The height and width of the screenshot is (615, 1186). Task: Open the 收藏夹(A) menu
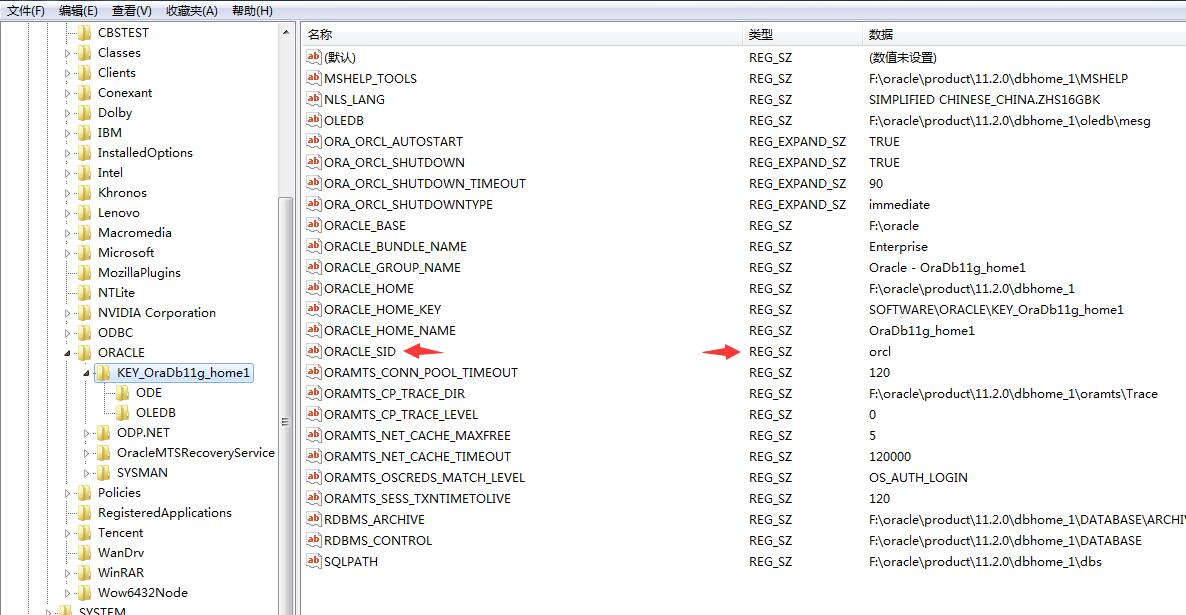191,11
